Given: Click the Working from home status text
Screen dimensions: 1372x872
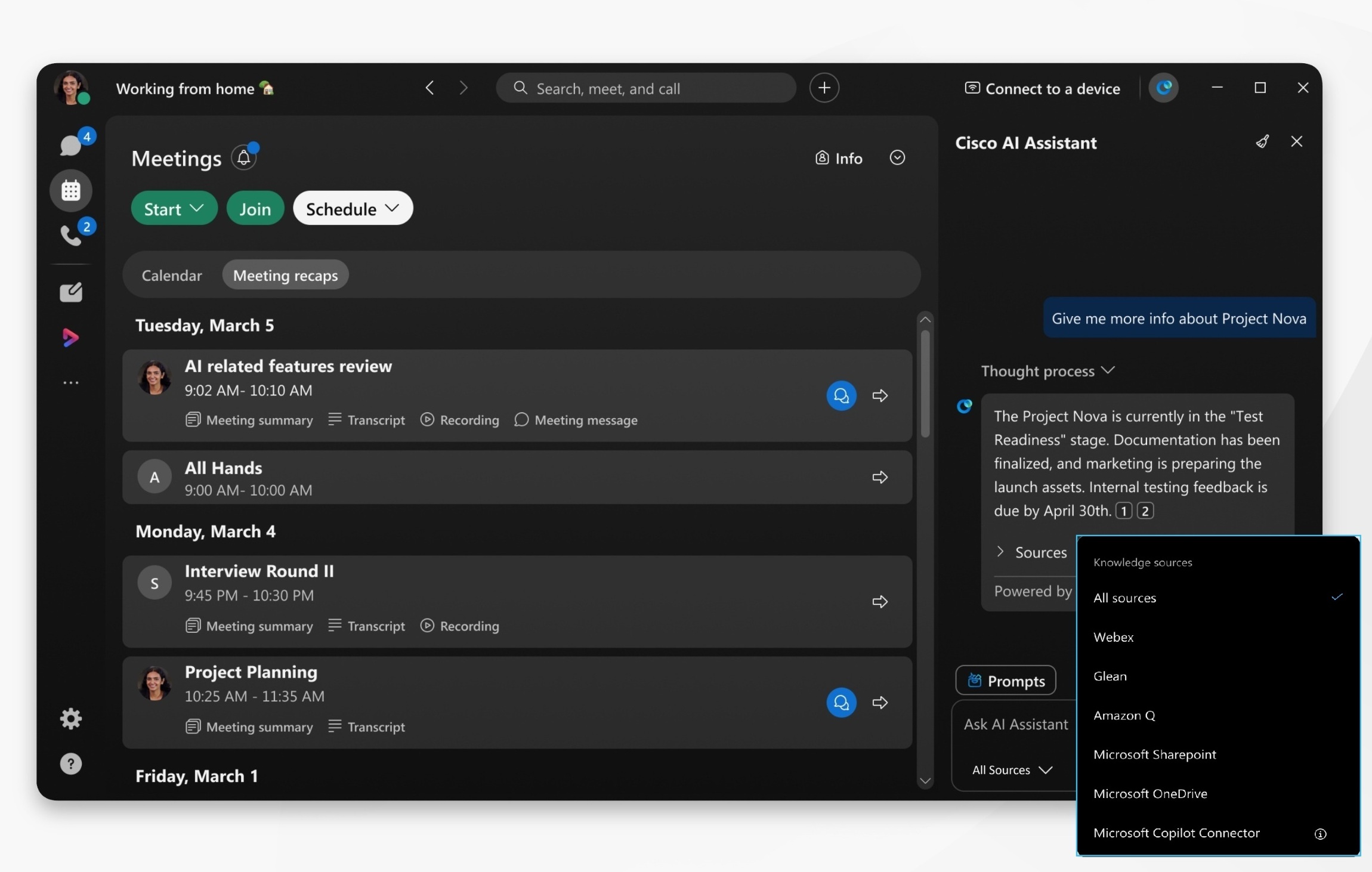Looking at the screenshot, I should coord(195,89).
